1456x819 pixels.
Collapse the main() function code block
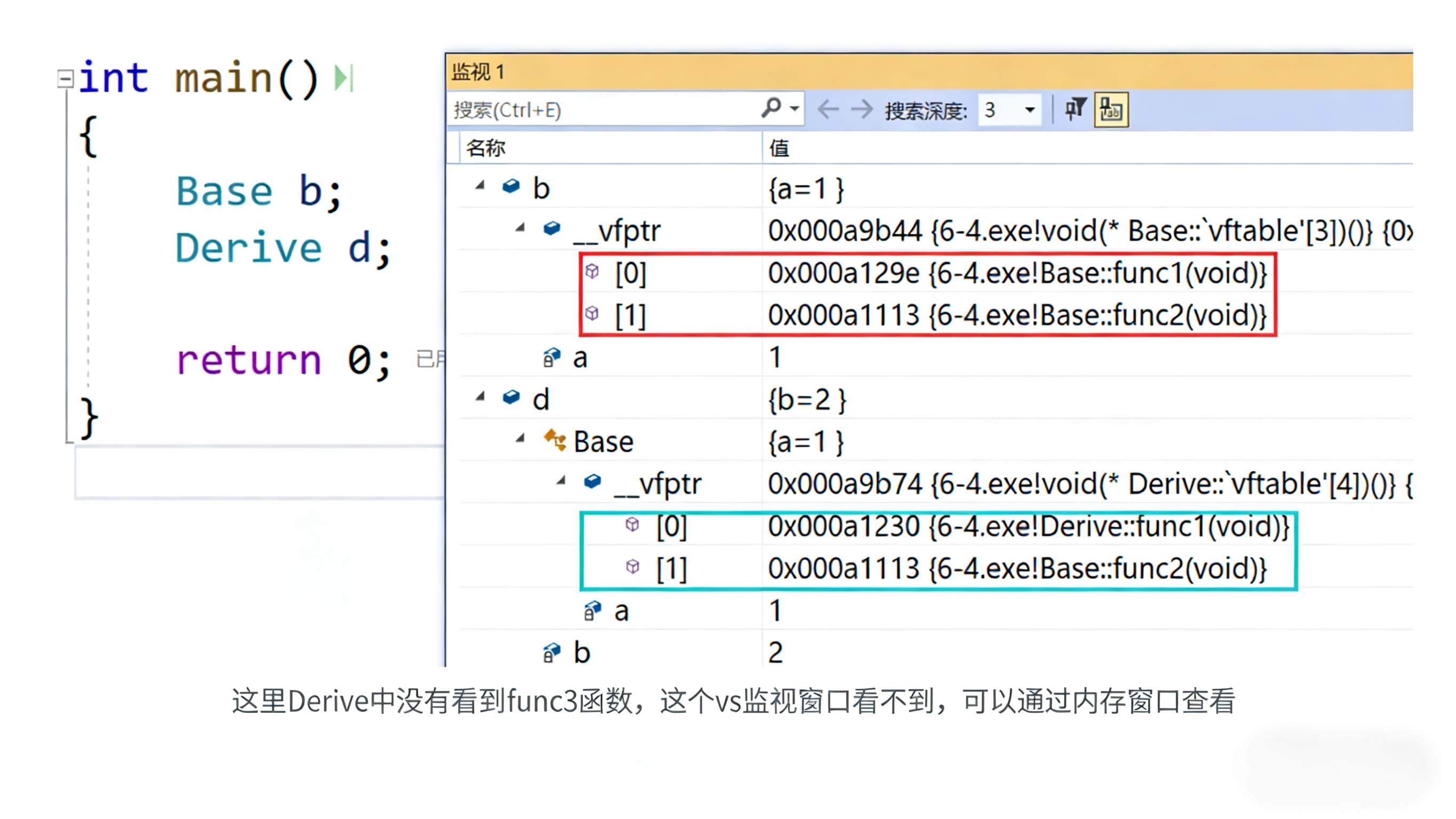[x=66, y=78]
